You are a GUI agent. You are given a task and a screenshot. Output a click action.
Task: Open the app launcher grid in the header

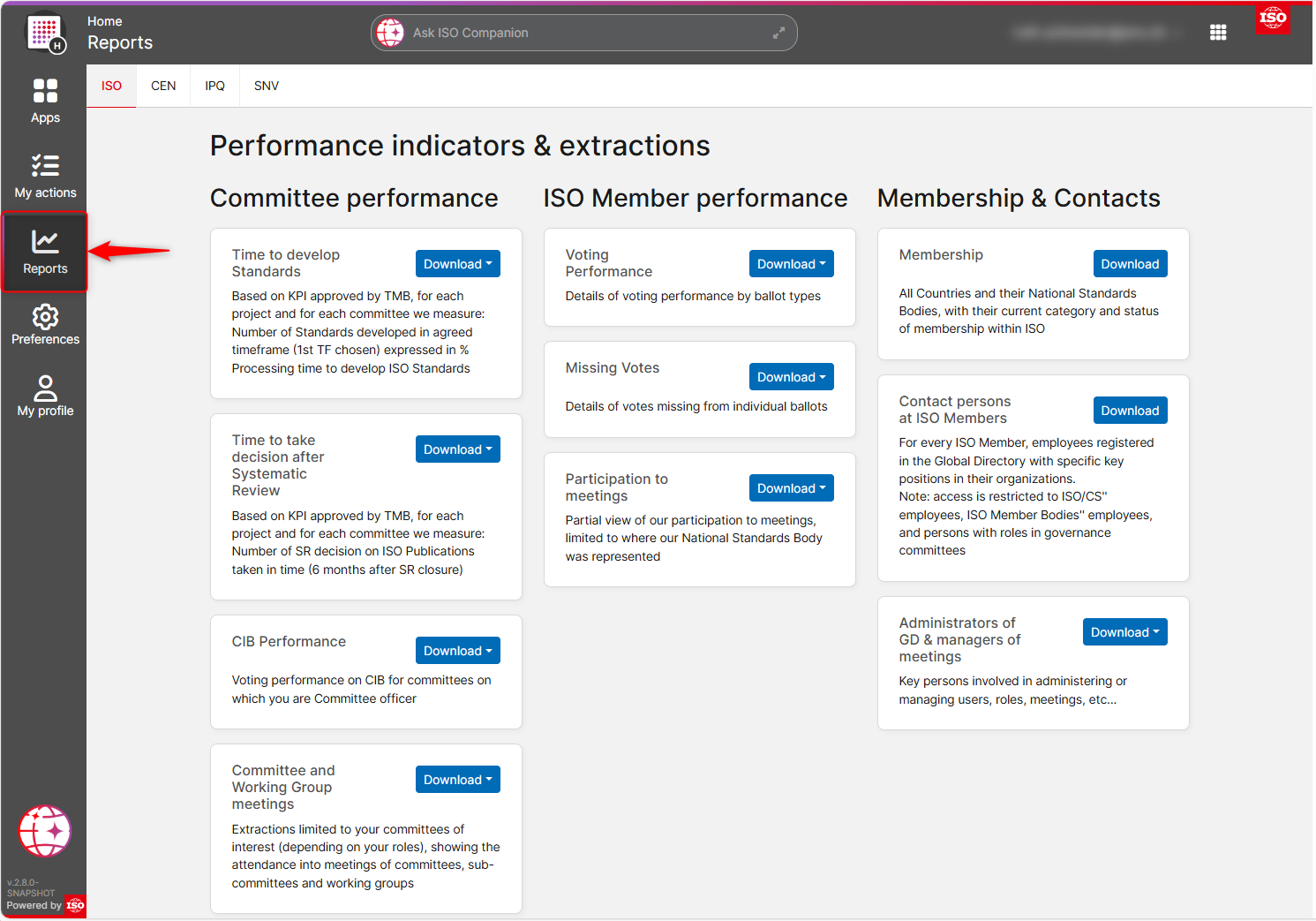pyautogui.click(x=1218, y=33)
